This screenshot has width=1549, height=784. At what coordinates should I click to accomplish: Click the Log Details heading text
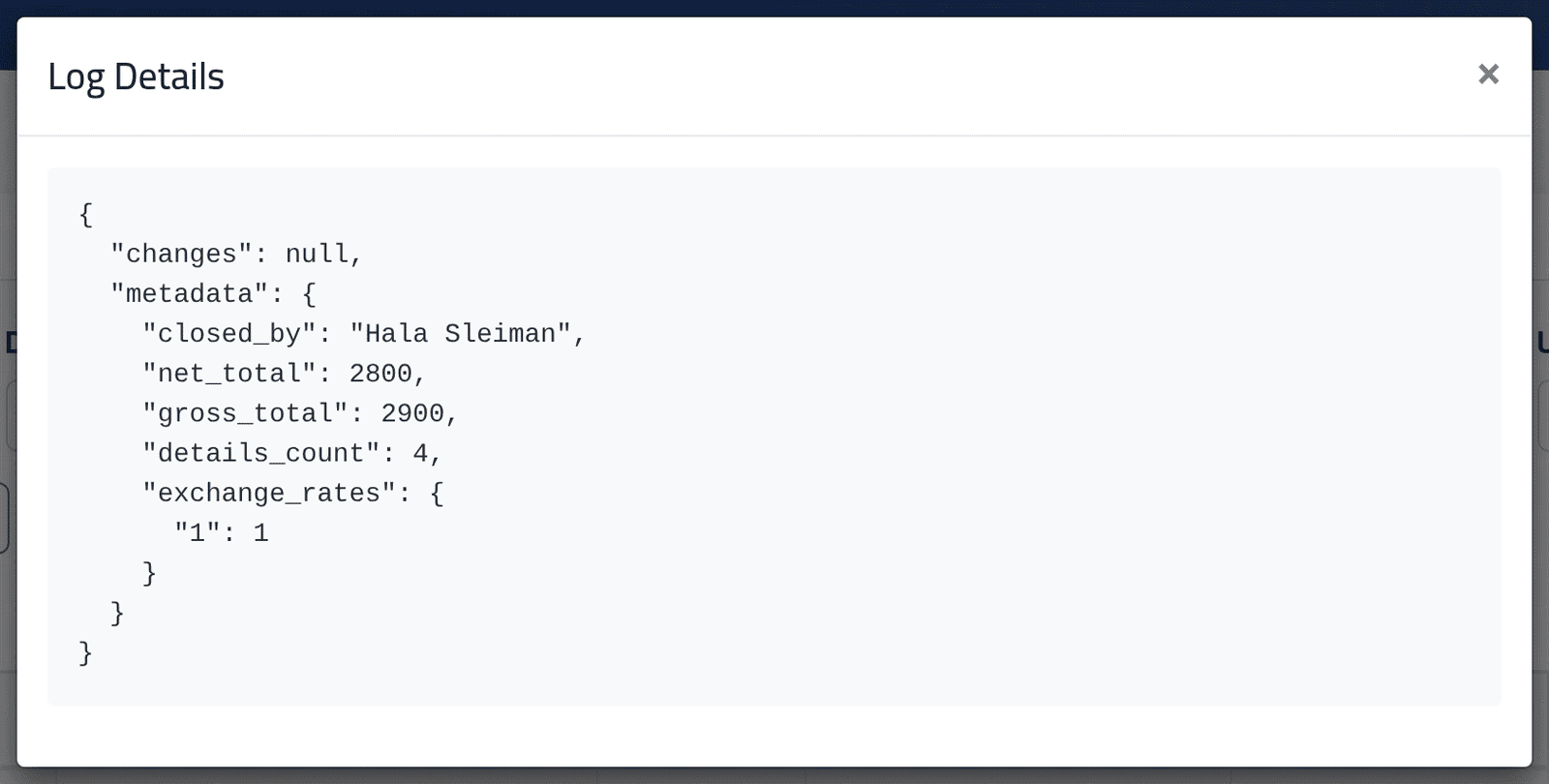(x=136, y=76)
